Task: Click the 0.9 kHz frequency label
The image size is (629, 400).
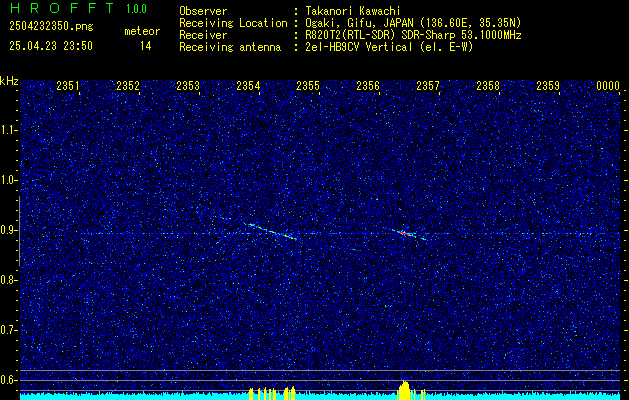Action: 8,230
